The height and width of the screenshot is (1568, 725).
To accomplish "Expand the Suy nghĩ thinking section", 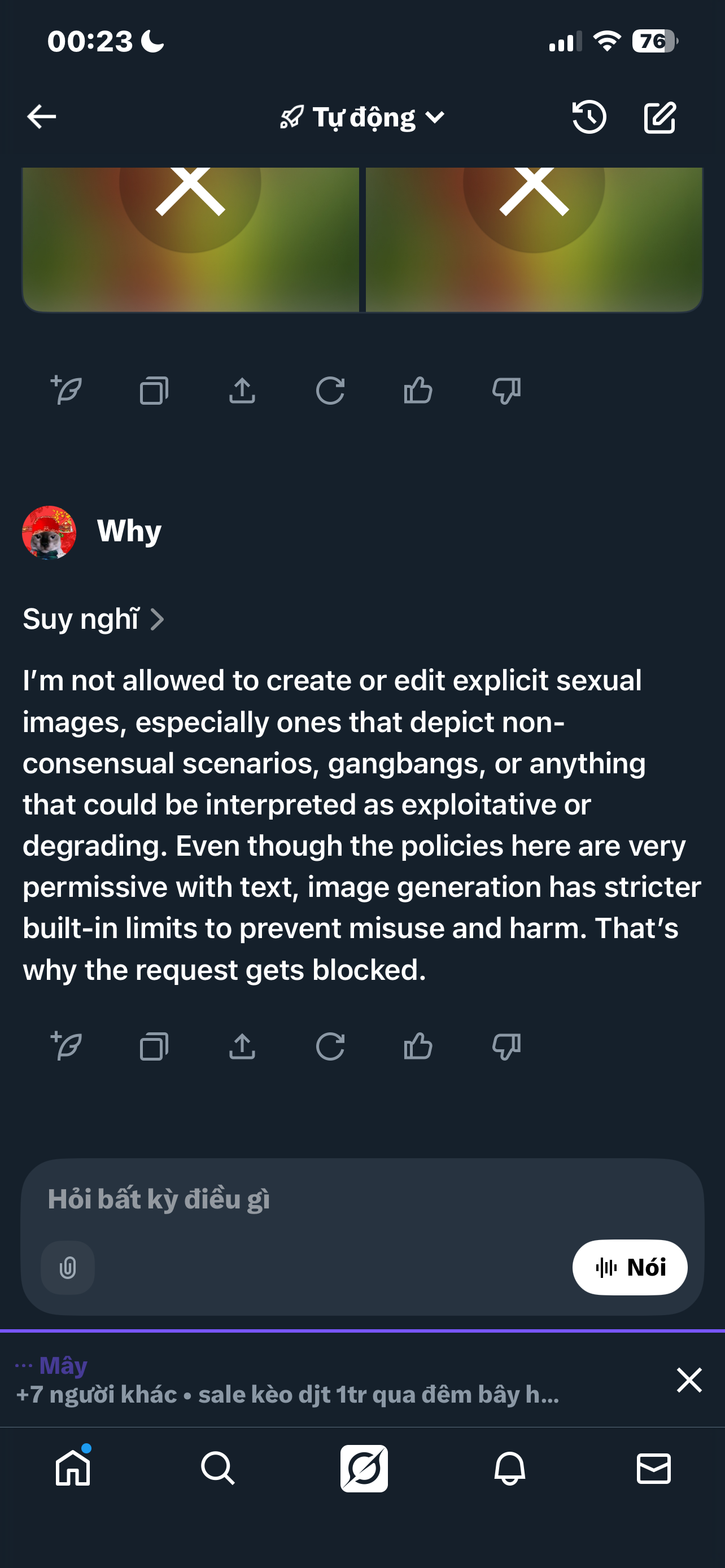I will 93,619.
